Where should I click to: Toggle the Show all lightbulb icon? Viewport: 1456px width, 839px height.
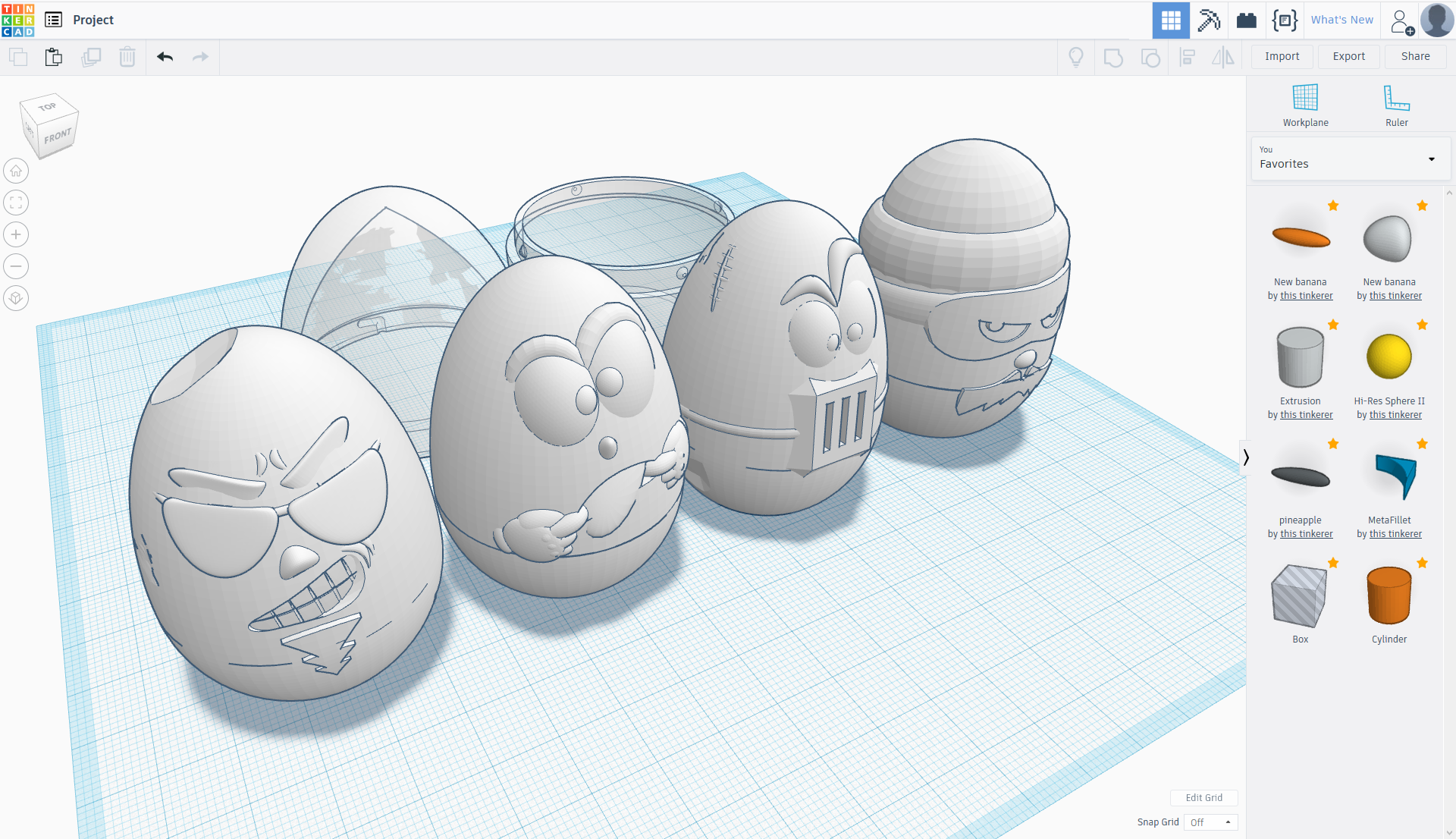point(1075,57)
